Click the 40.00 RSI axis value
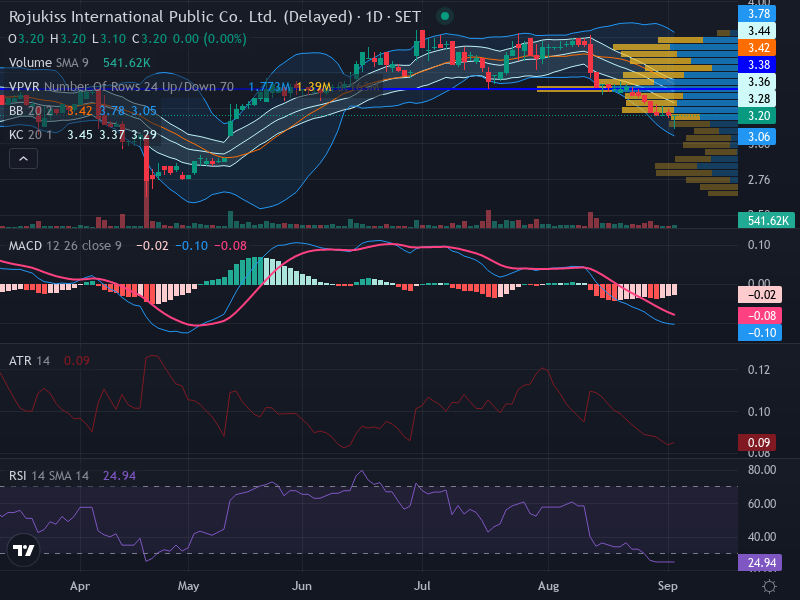 [762, 537]
